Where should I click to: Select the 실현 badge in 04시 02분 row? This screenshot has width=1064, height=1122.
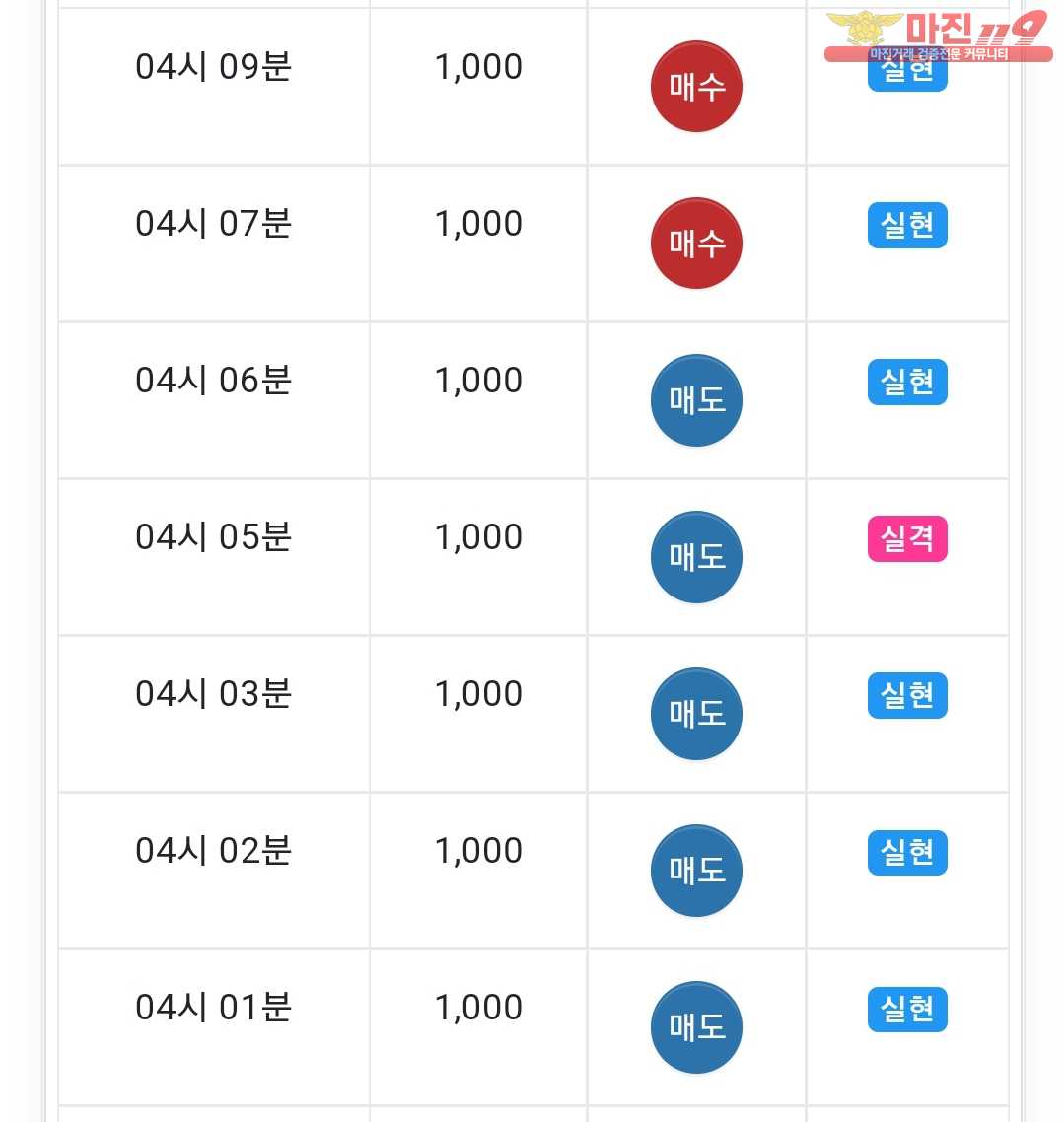click(x=907, y=852)
